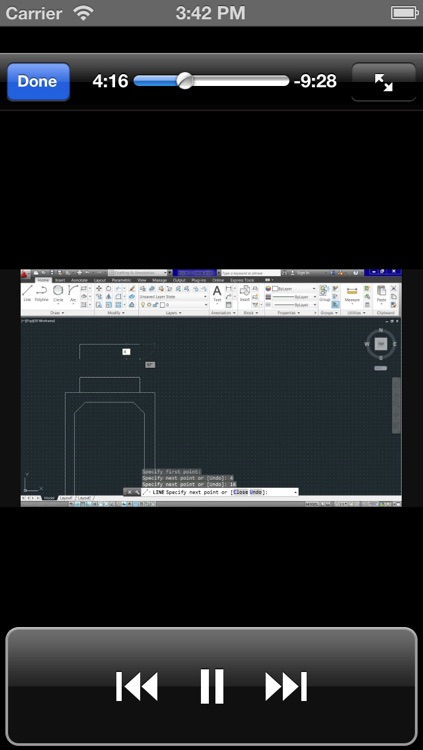
Task: Click the Close option in the command prompt
Action: [x=240, y=492]
